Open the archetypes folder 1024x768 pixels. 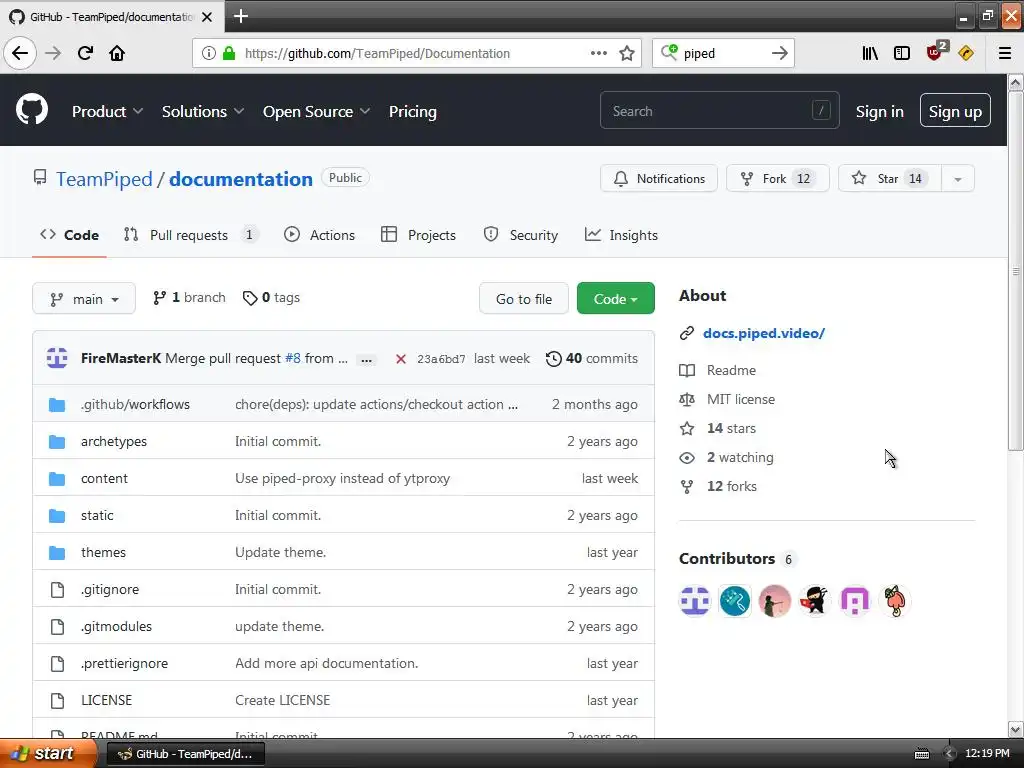[x=114, y=441]
